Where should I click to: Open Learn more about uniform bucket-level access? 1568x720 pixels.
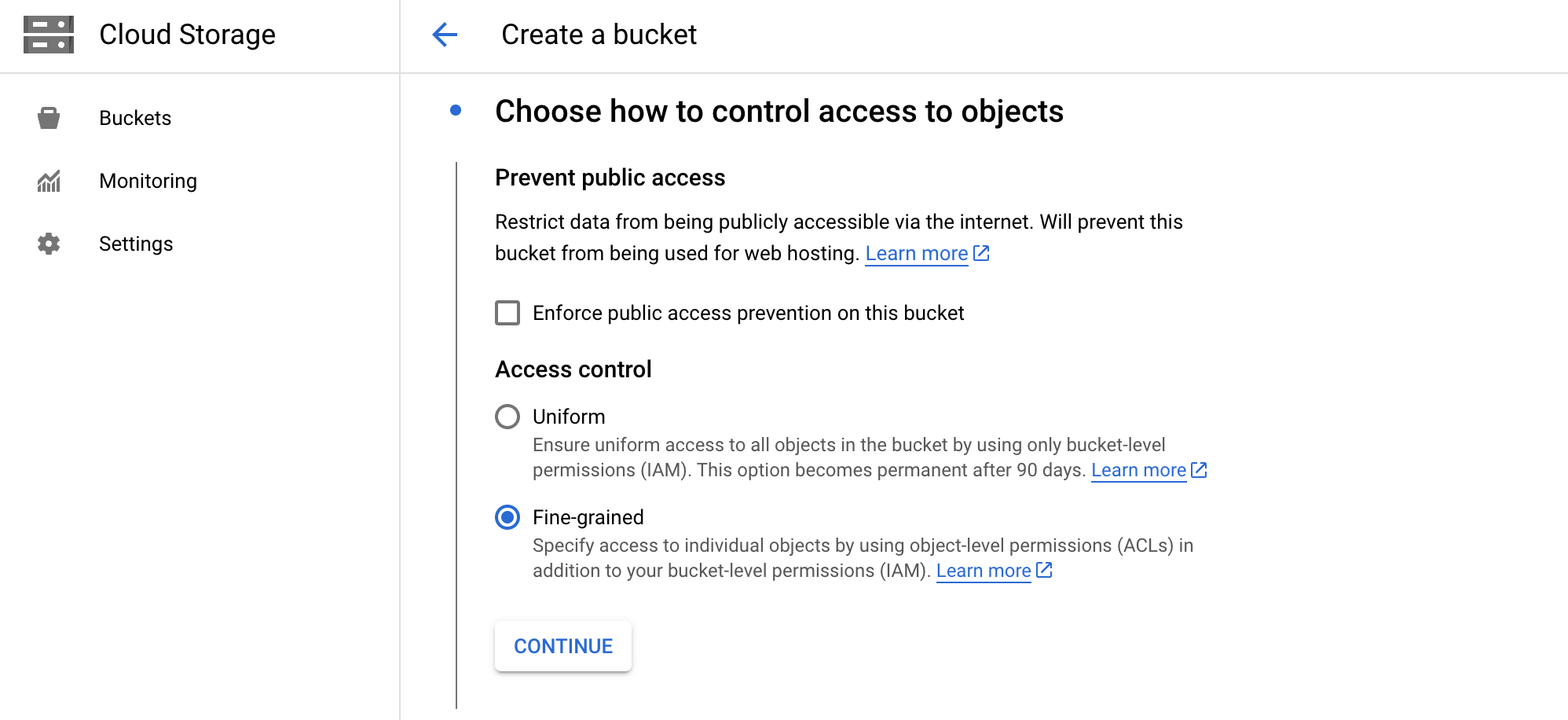(x=1139, y=469)
